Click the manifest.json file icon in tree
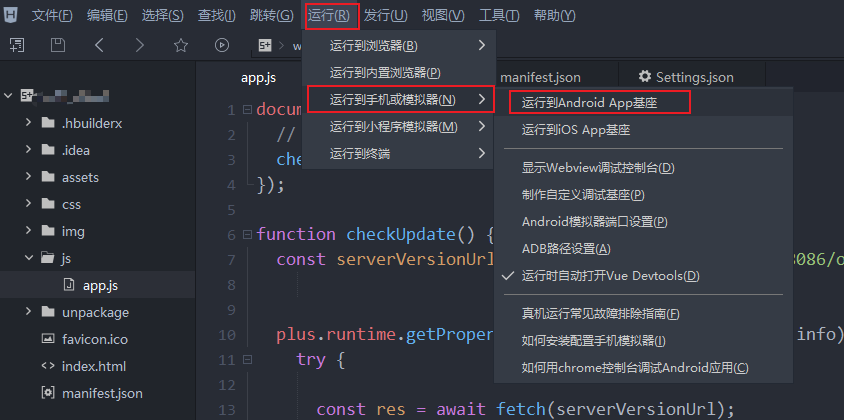This screenshot has width=844, height=420. (48, 393)
